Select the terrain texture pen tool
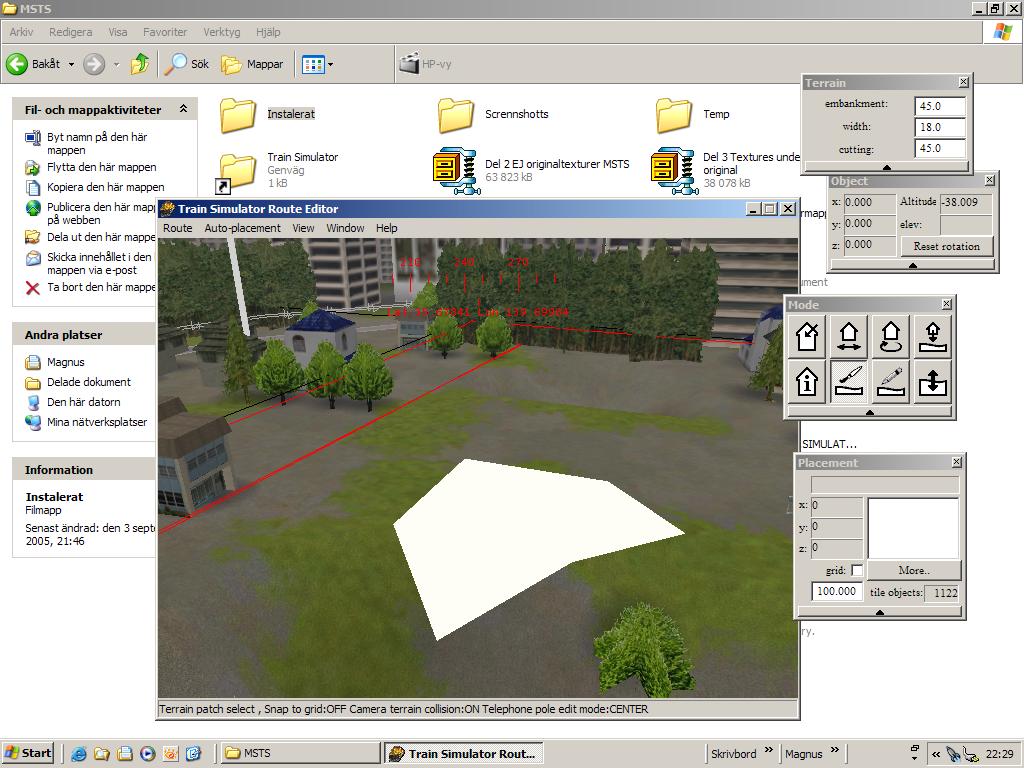This screenshot has width=1024, height=768. point(891,381)
